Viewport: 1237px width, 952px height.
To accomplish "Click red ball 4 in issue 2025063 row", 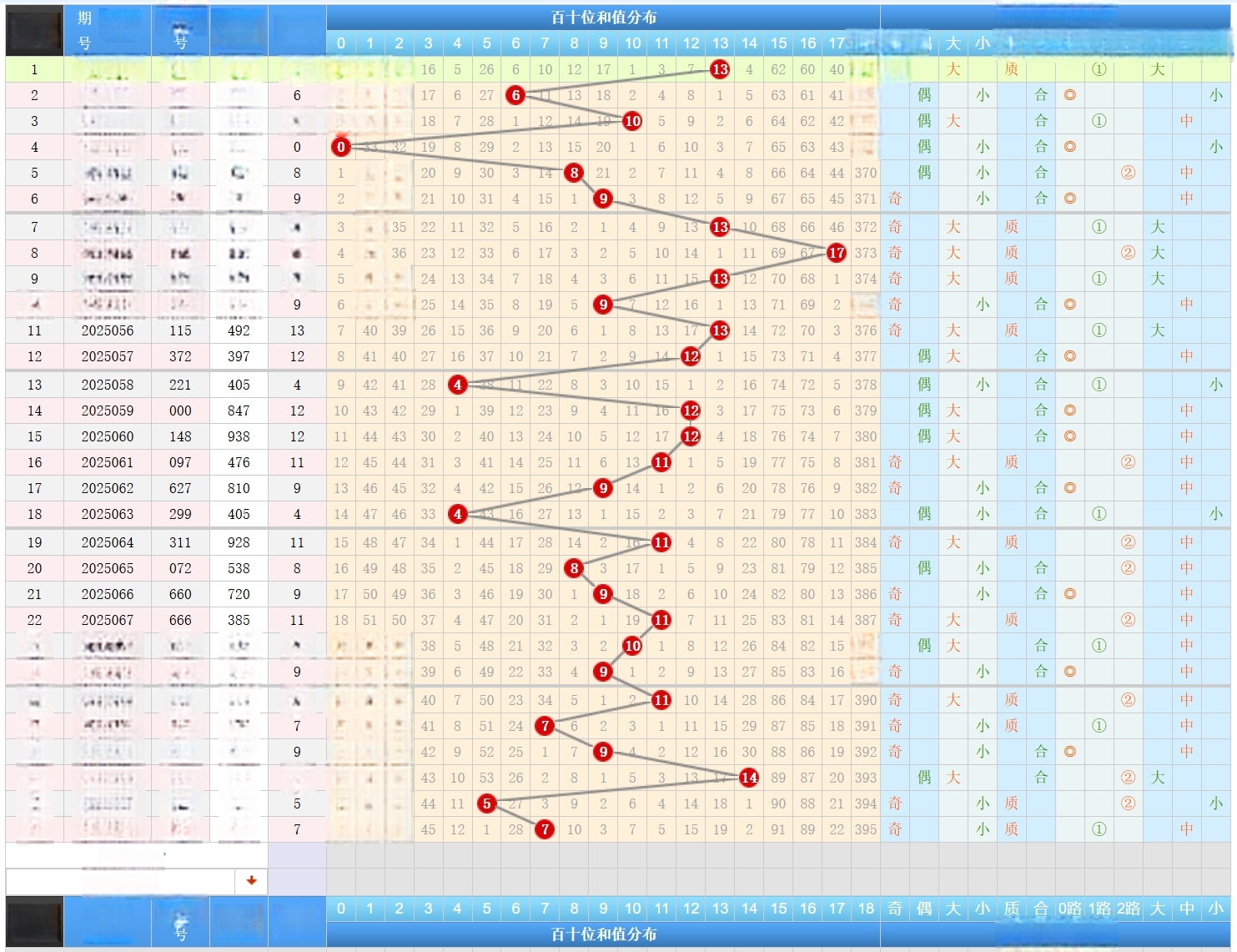I will (457, 514).
